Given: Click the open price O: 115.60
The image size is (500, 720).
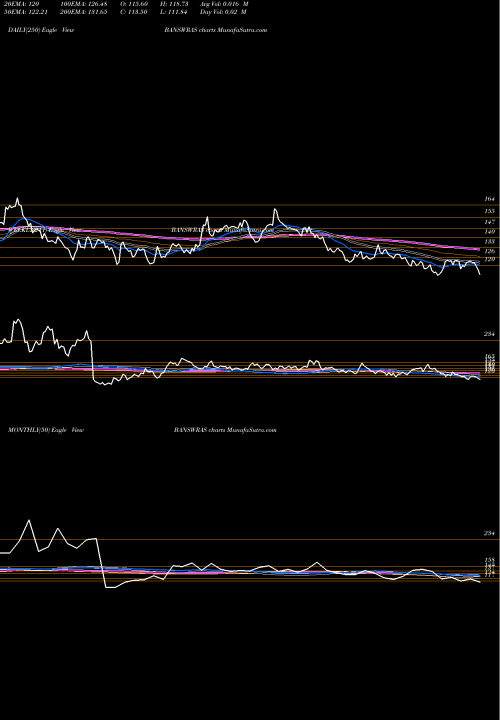Looking at the screenshot, I should click(x=134, y=4).
